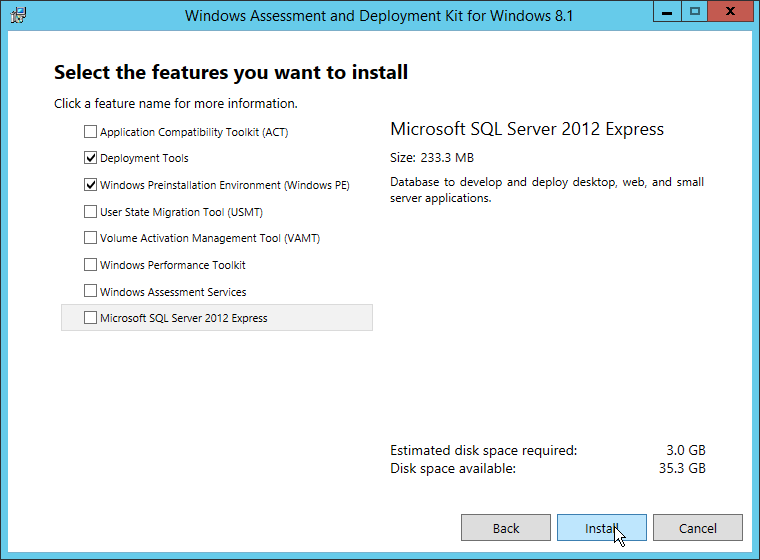
Task: Click the Microsoft SQL Server 2012 Express label
Action: pyautogui.click(x=183, y=318)
